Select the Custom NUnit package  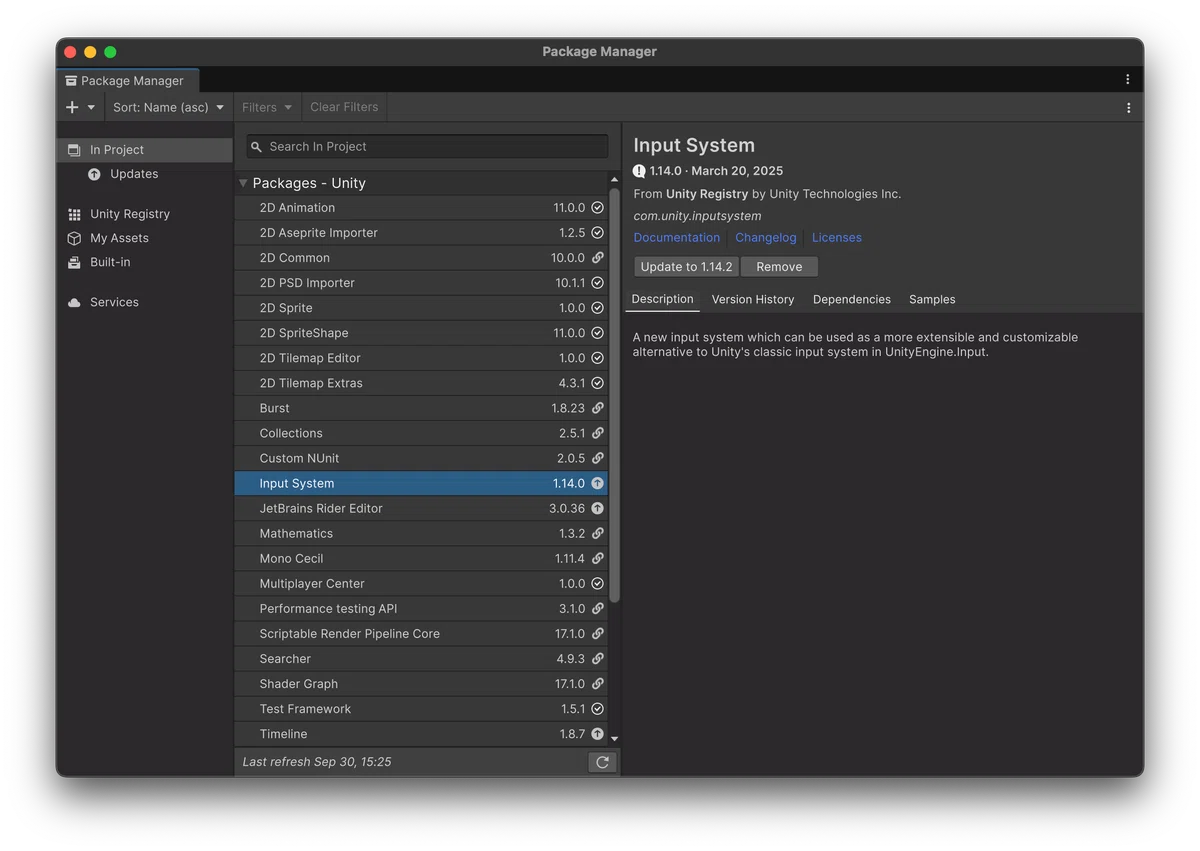(x=421, y=458)
